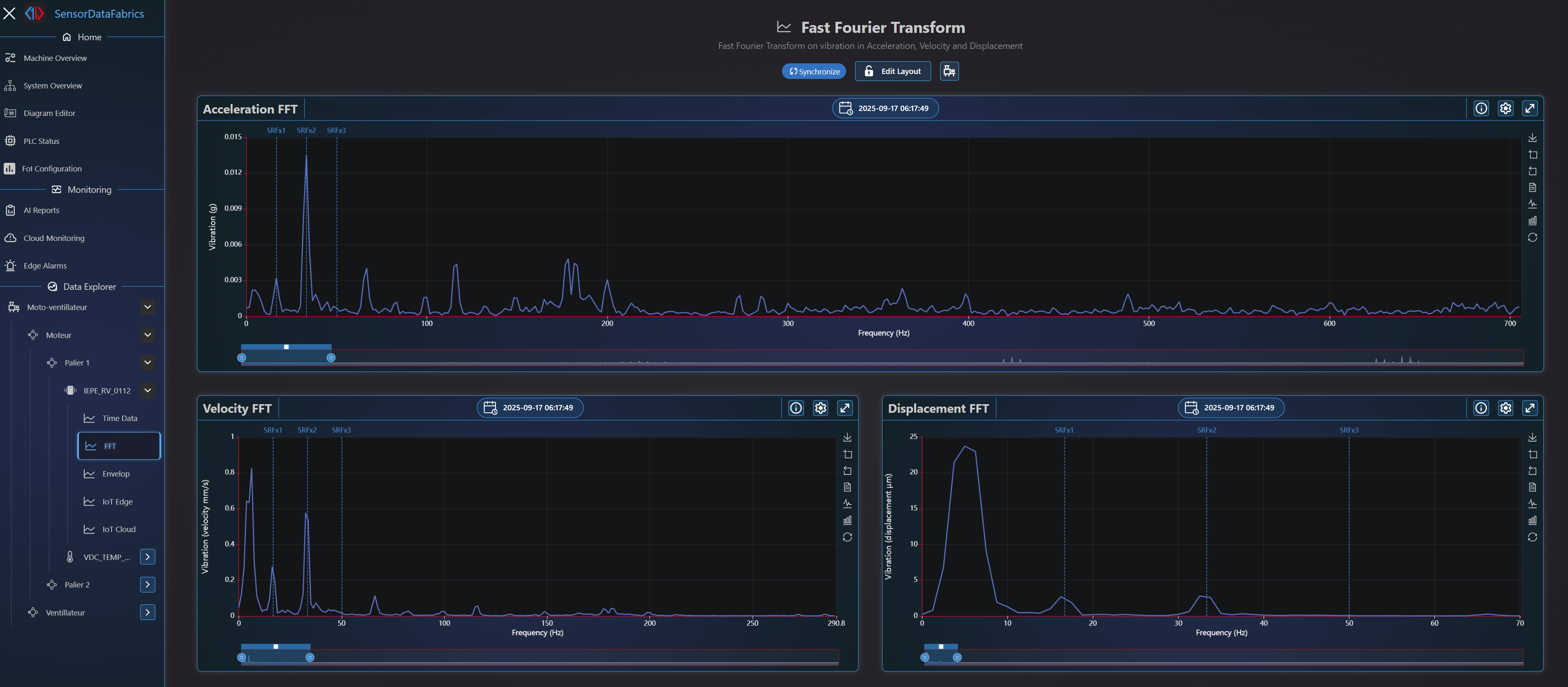Screen dimensions: 1568x687
Task: Restore Displacement FFT chart view
Action: click(1532, 537)
